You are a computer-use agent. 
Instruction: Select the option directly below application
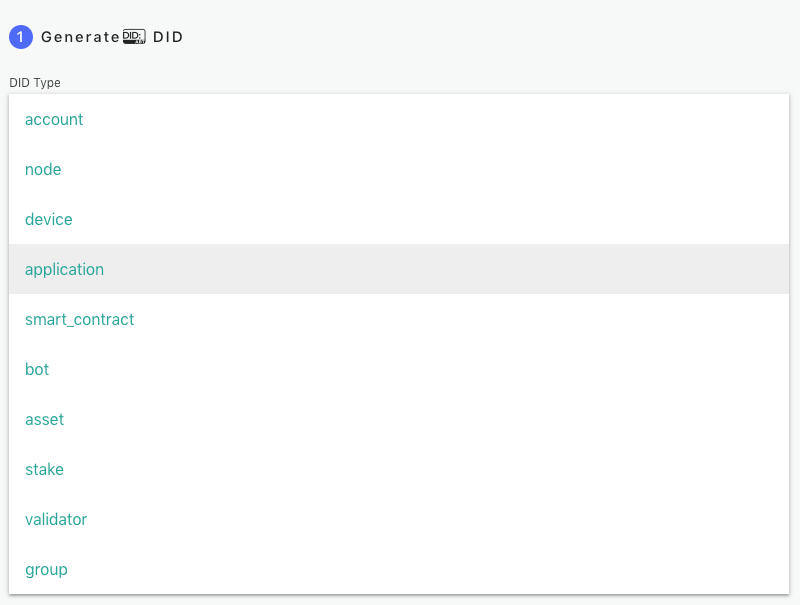pos(79,319)
